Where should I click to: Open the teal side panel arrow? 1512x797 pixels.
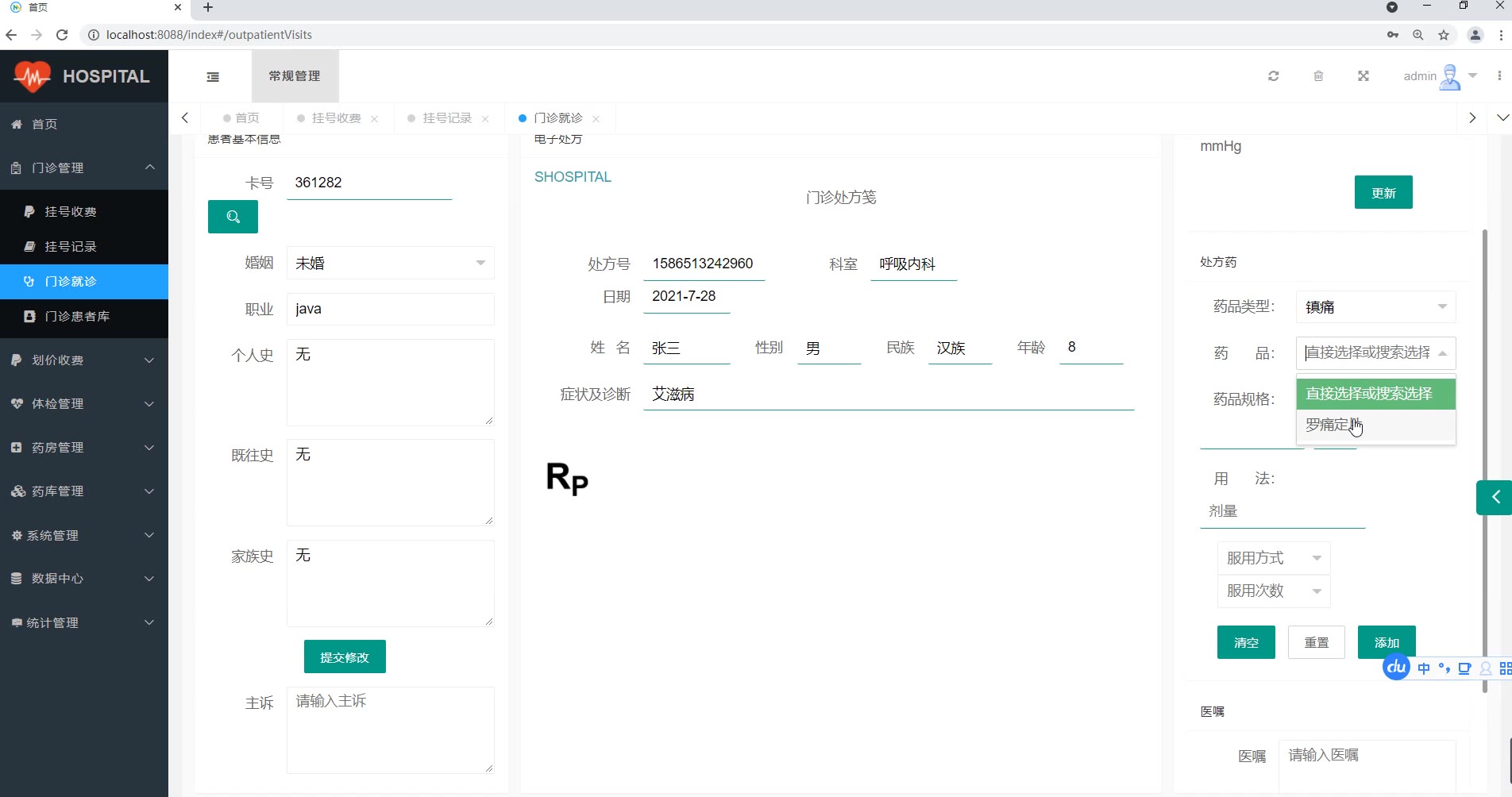[x=1495, y=498]
